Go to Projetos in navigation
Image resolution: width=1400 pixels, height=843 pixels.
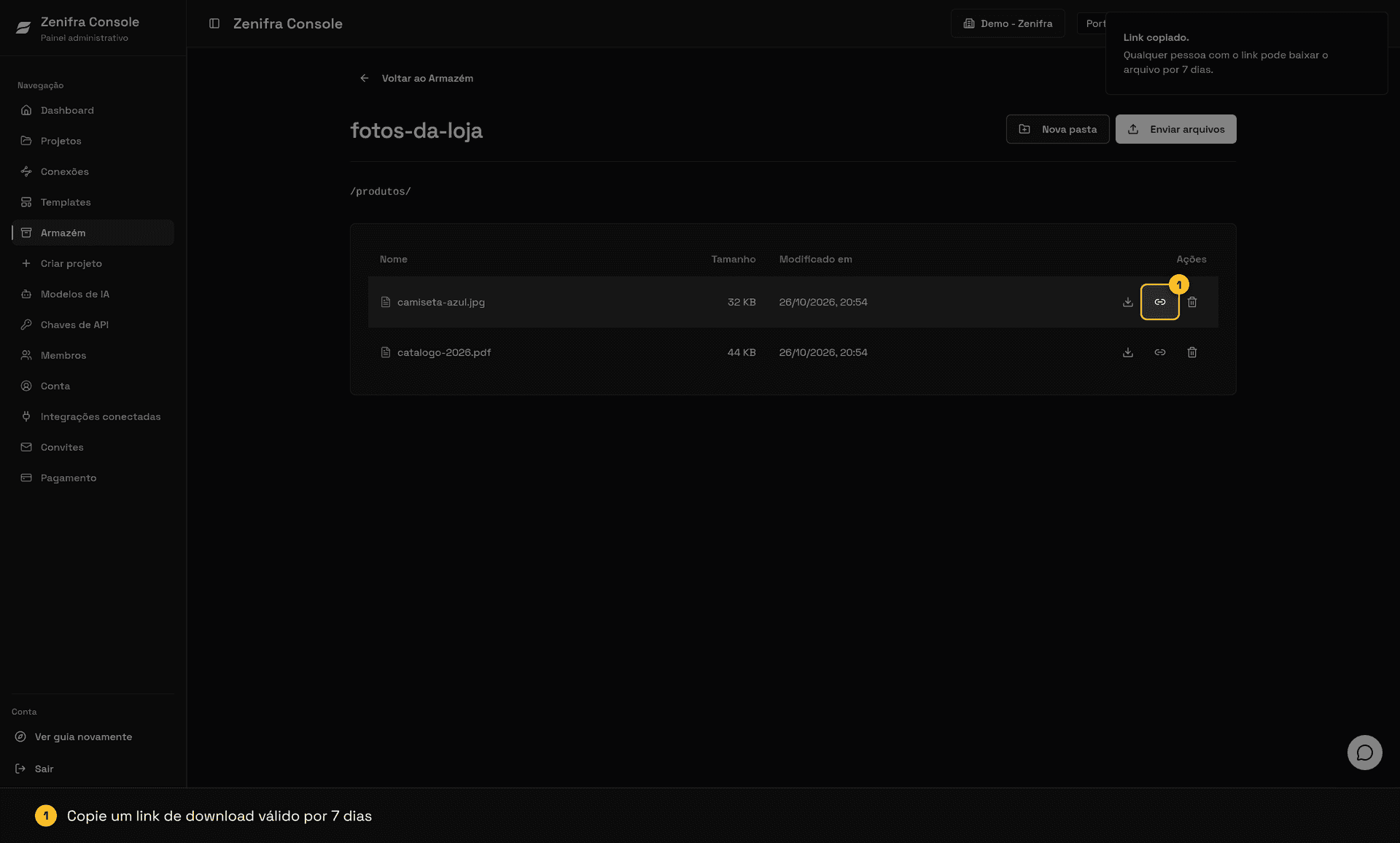point(93,141)
